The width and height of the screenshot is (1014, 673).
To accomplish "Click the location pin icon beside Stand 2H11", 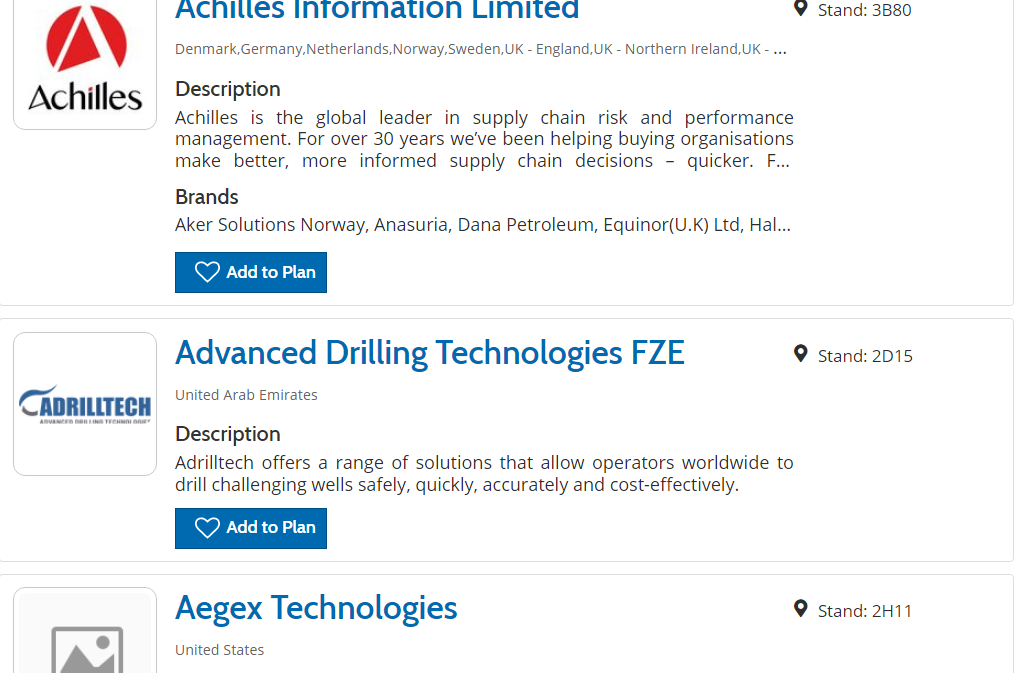I will coord(800,609).
